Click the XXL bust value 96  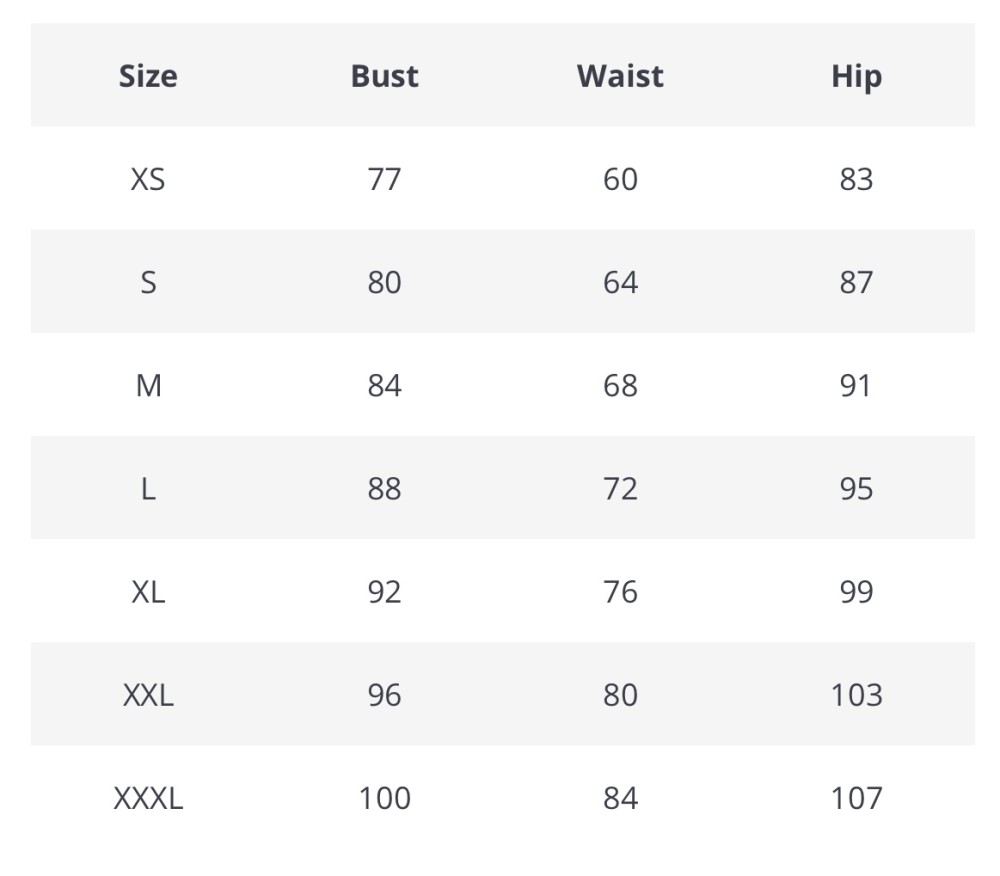(x=384, y=694)
